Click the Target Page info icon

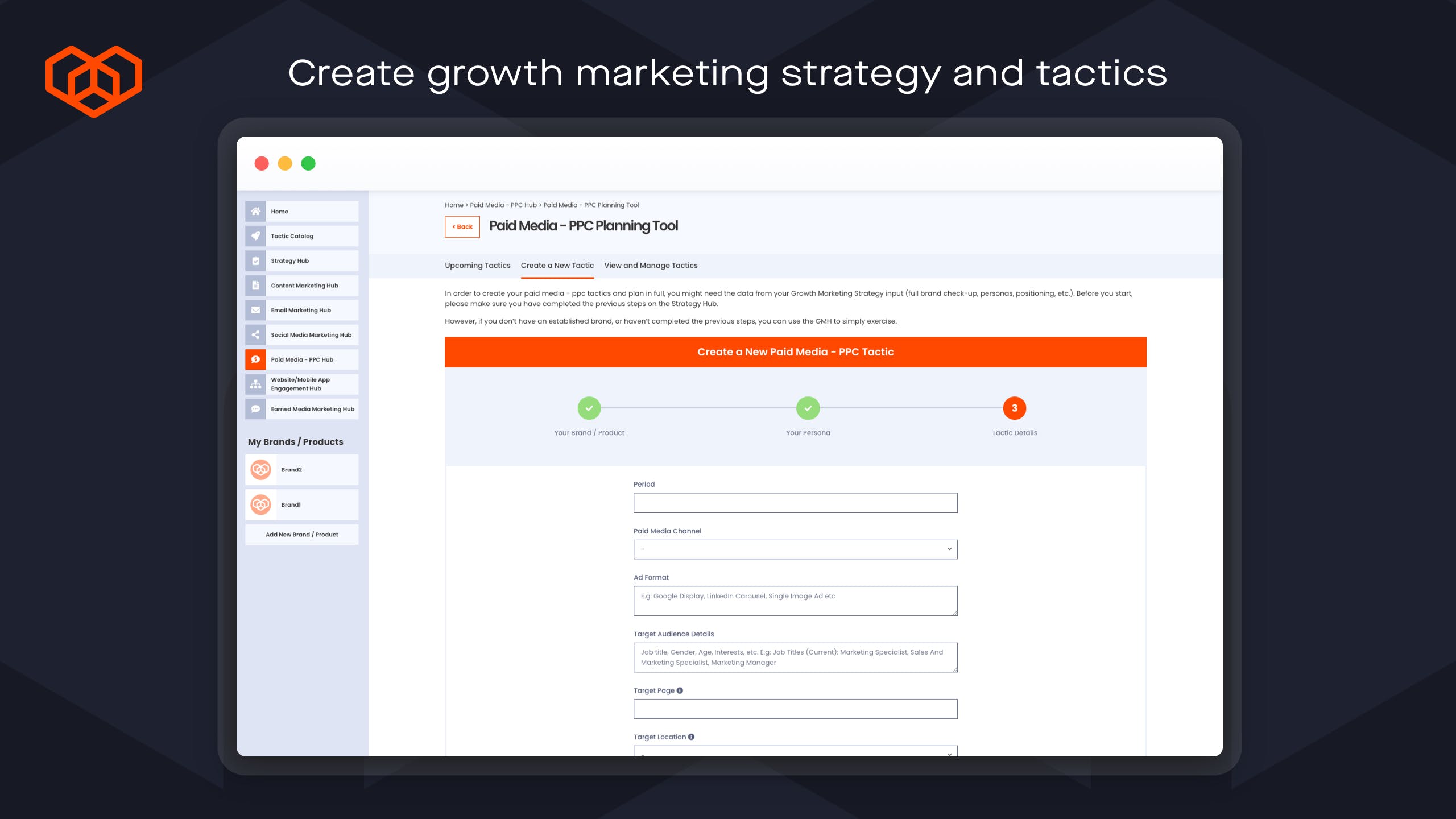coord(680,690)
